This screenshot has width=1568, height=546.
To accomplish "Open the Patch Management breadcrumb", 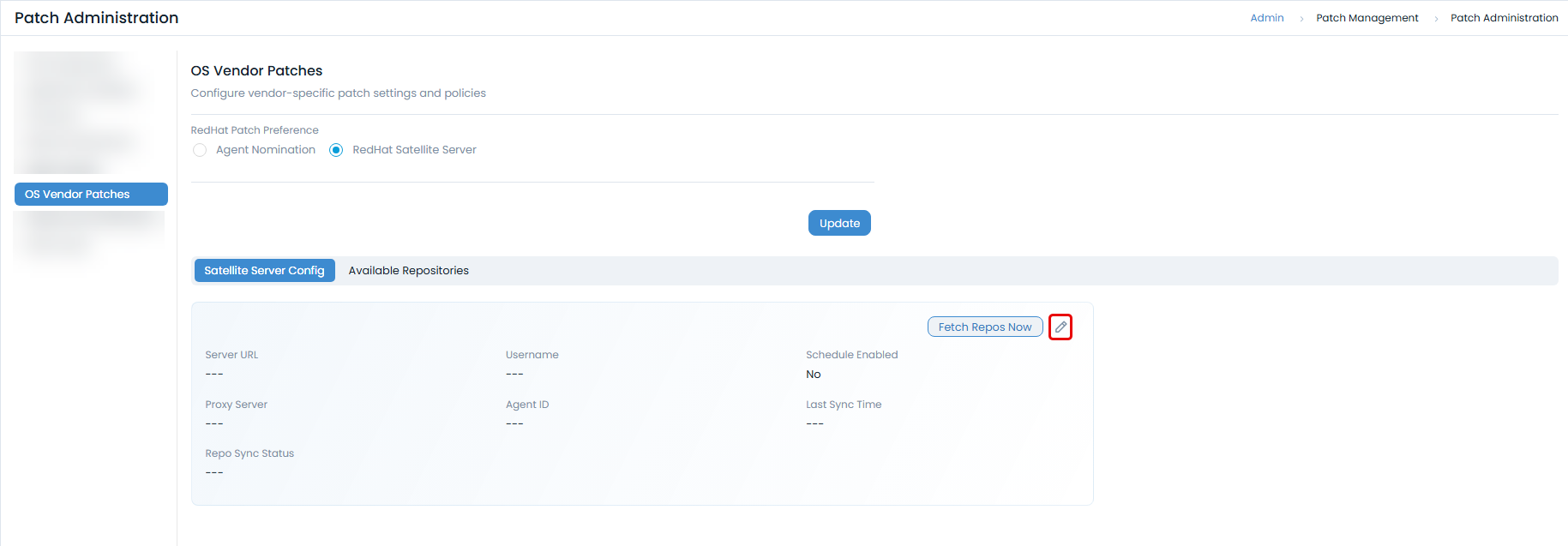I will (1367, 18).
